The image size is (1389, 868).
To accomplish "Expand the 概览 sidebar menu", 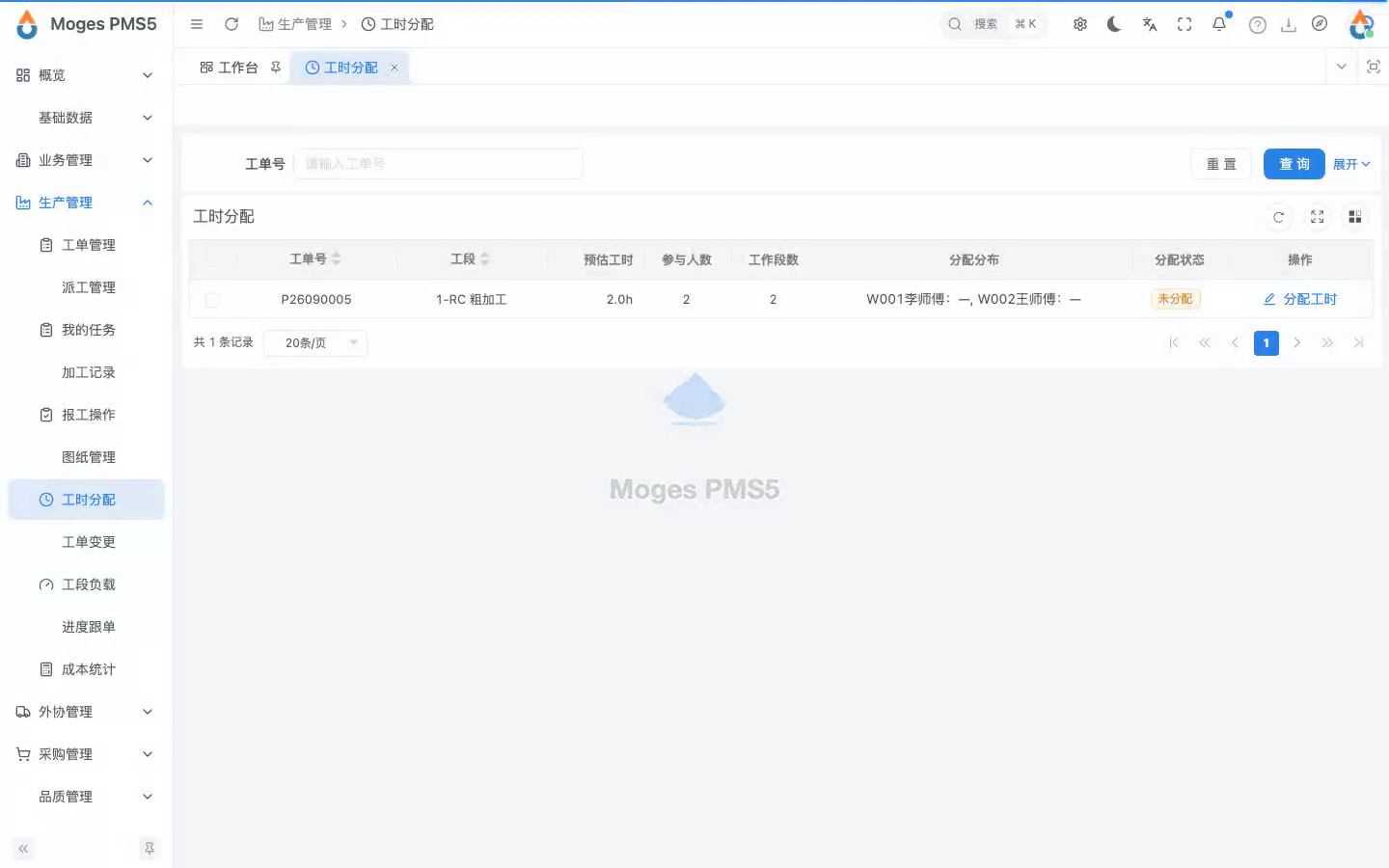I will tap(85, 75).
